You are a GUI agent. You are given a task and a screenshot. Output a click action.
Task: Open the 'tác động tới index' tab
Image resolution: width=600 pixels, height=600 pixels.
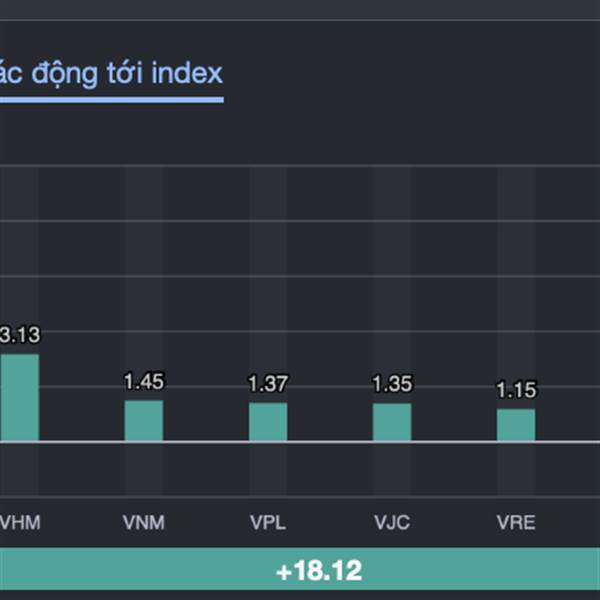pyautogui.click(x=111, y=73)
